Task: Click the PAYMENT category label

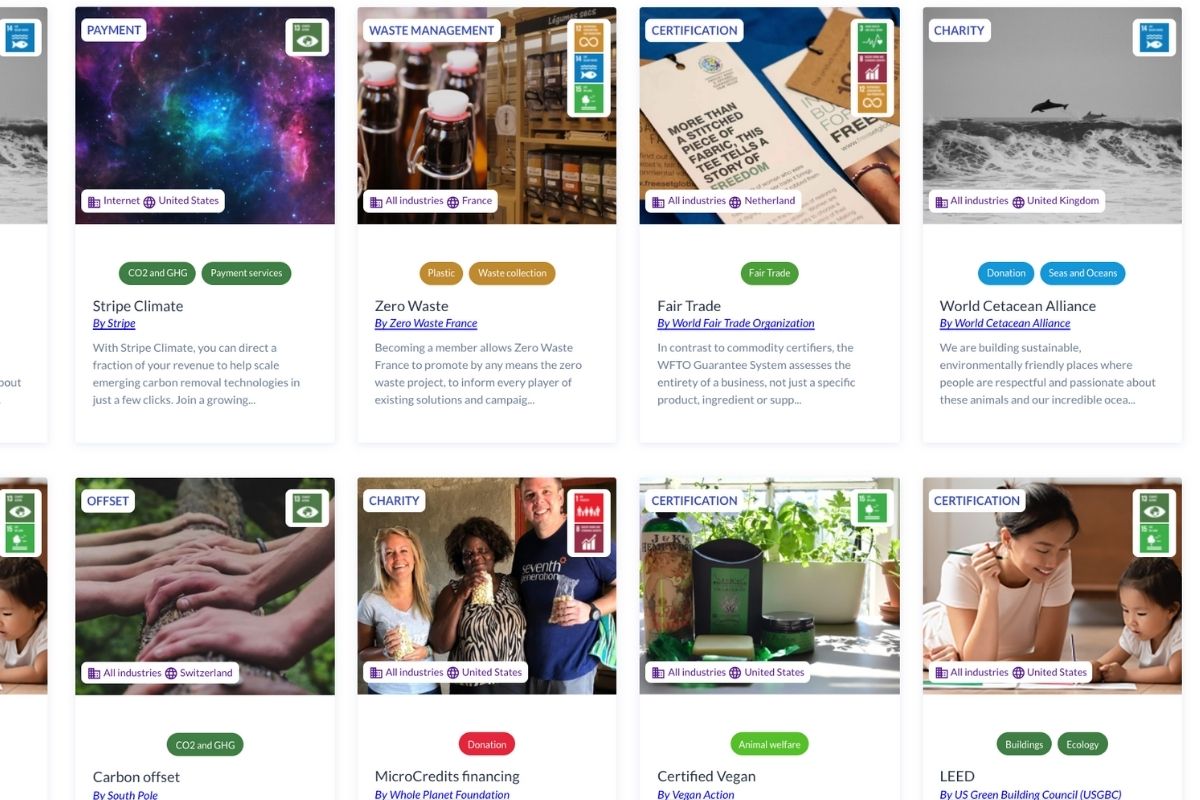Action: (x=114, y=30)
